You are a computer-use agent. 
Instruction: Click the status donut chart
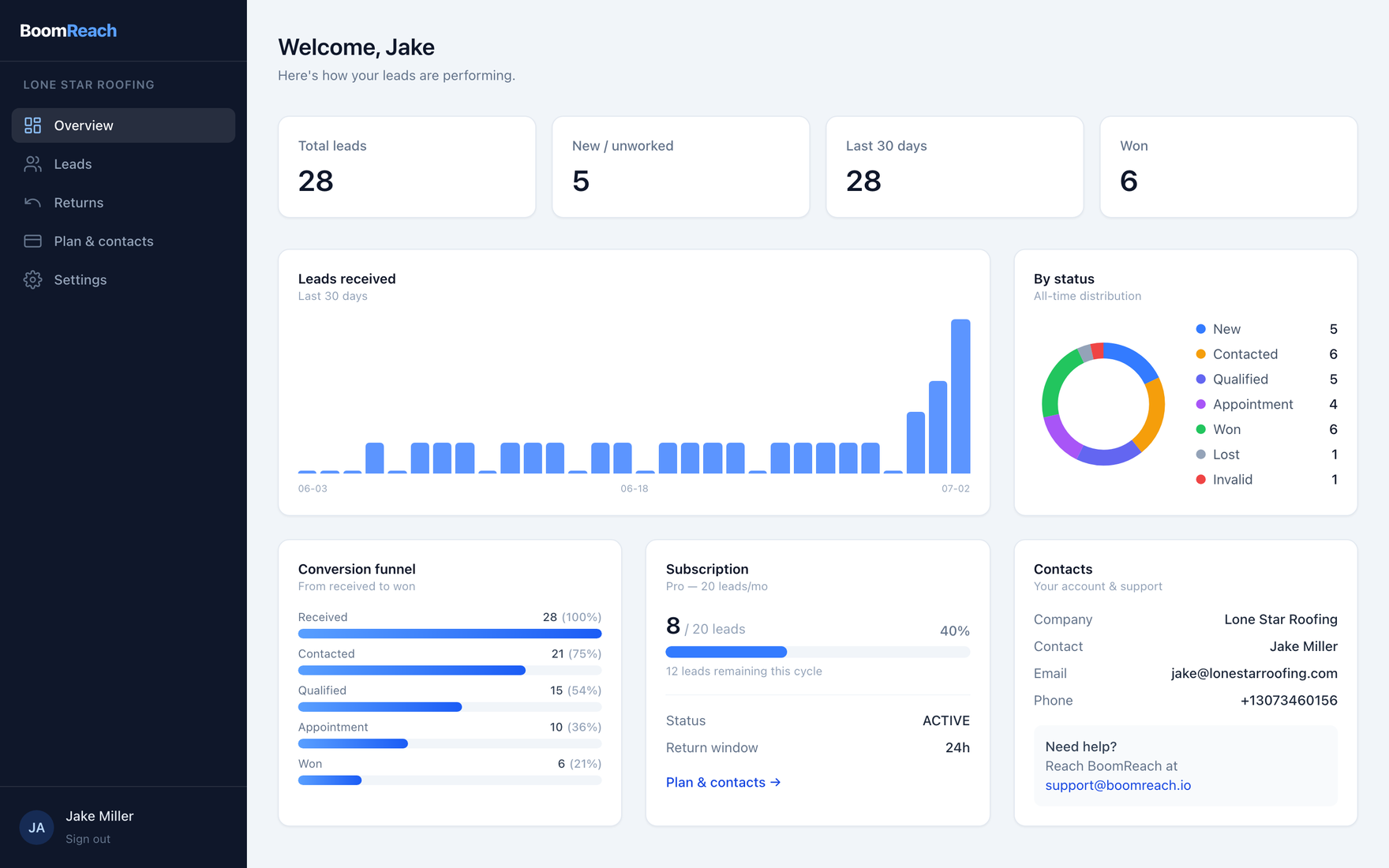click(1103, 404)
